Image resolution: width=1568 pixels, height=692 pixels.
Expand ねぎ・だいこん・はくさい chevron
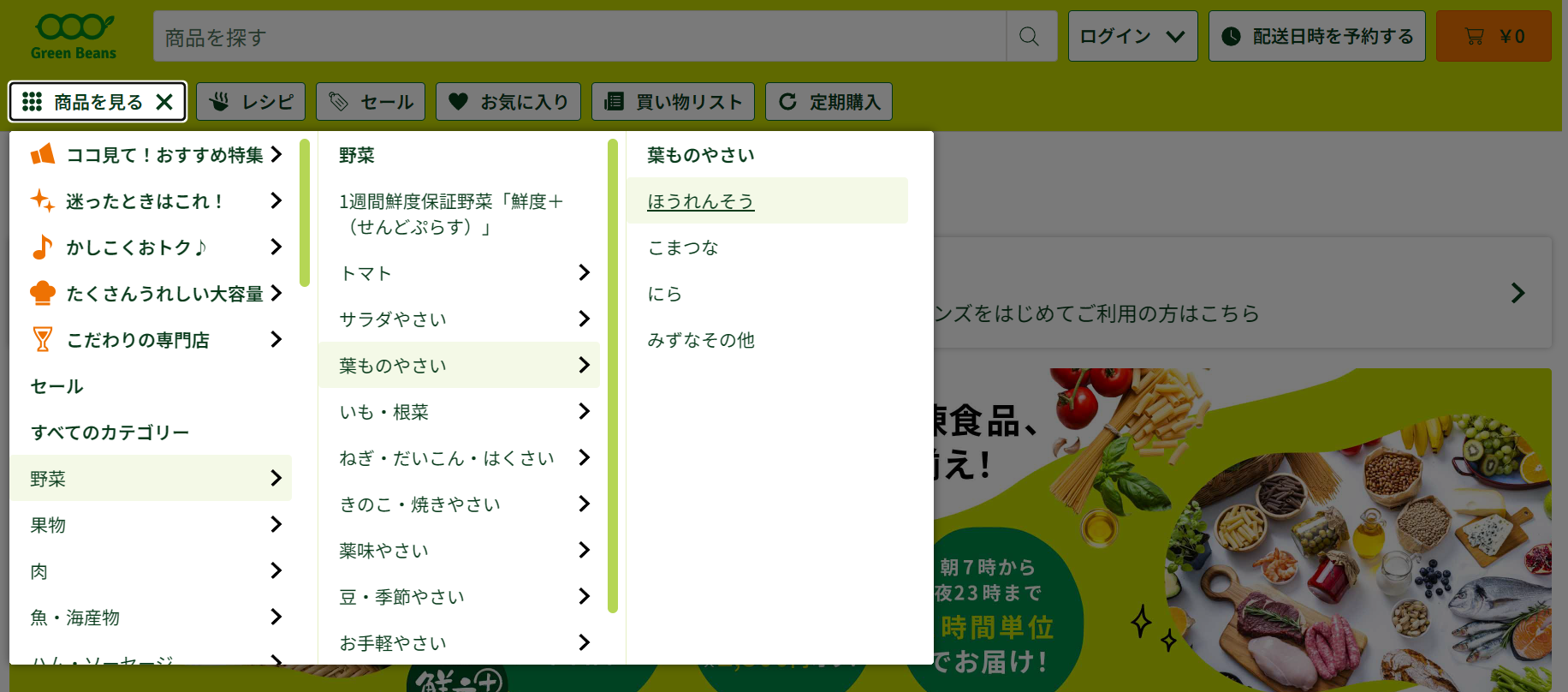pos(584,457)
